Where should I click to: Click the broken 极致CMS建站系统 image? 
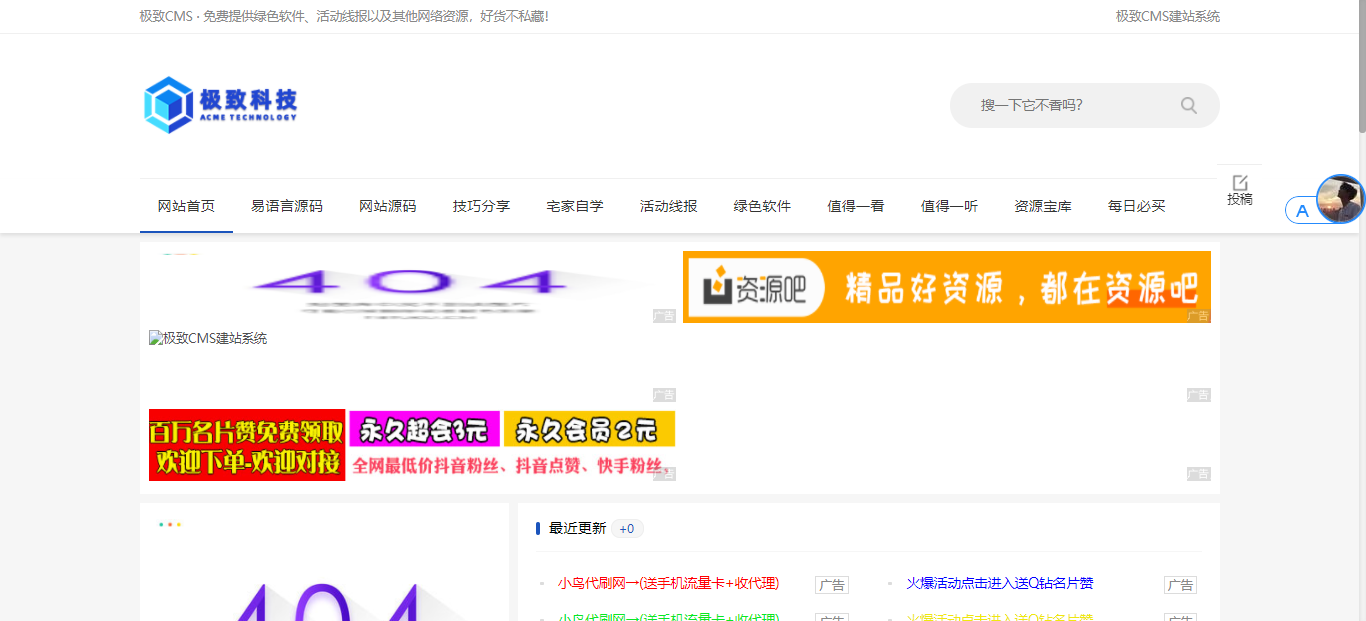pyautogui.click(x=208, y=339)
